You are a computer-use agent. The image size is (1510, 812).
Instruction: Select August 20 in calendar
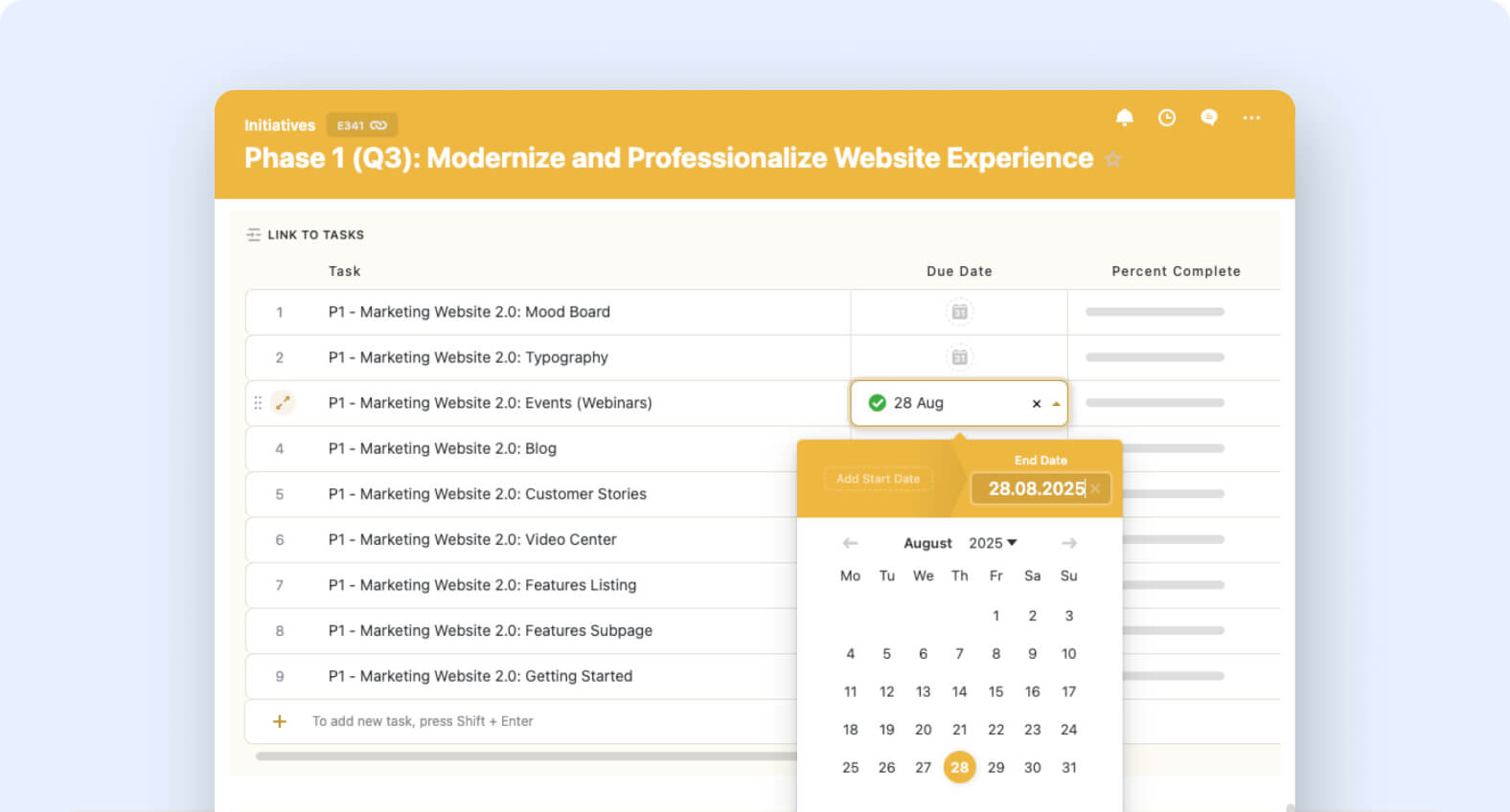pos(923,730)
